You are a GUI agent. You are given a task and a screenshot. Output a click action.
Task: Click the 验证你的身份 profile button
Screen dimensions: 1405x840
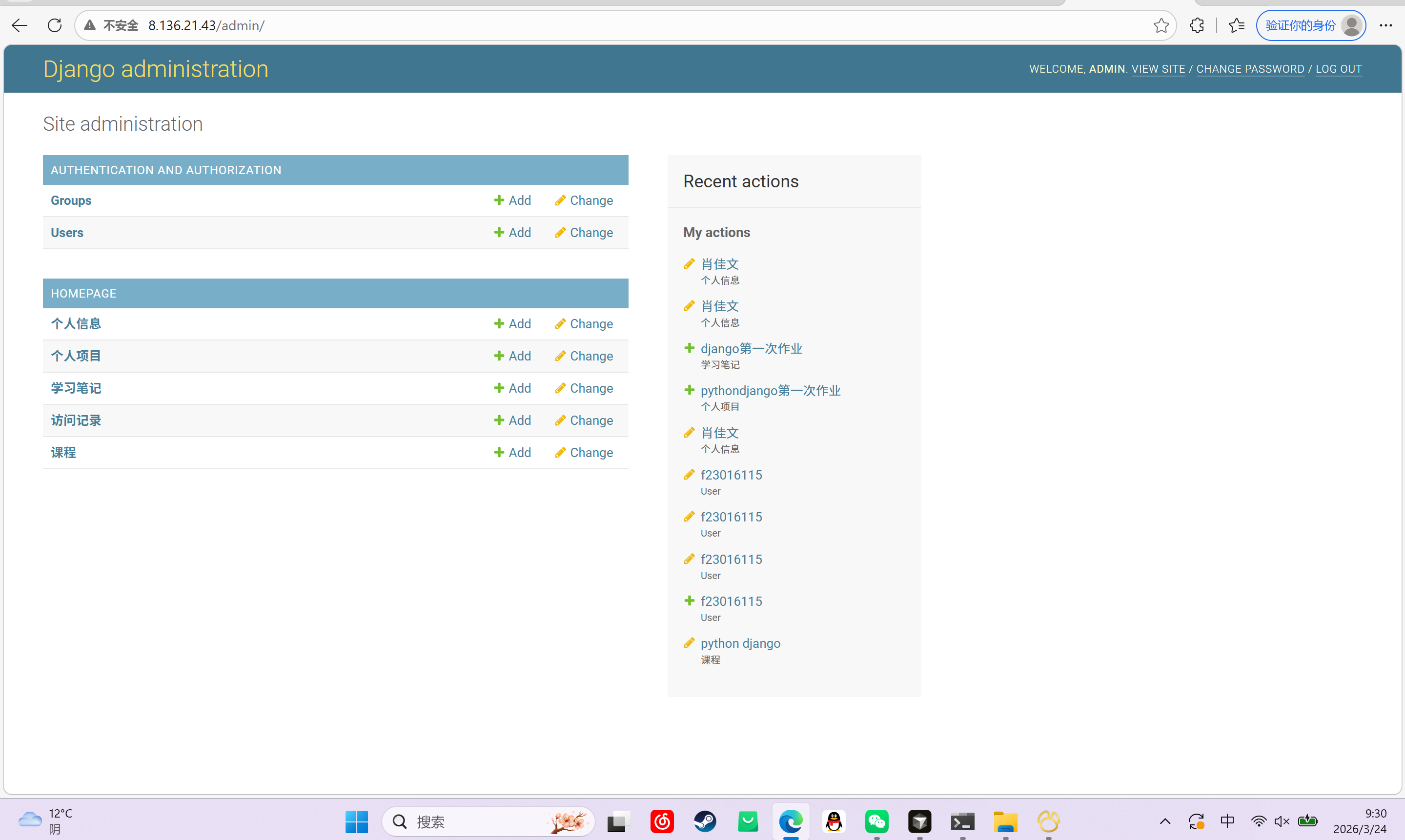click(1311, 25)
